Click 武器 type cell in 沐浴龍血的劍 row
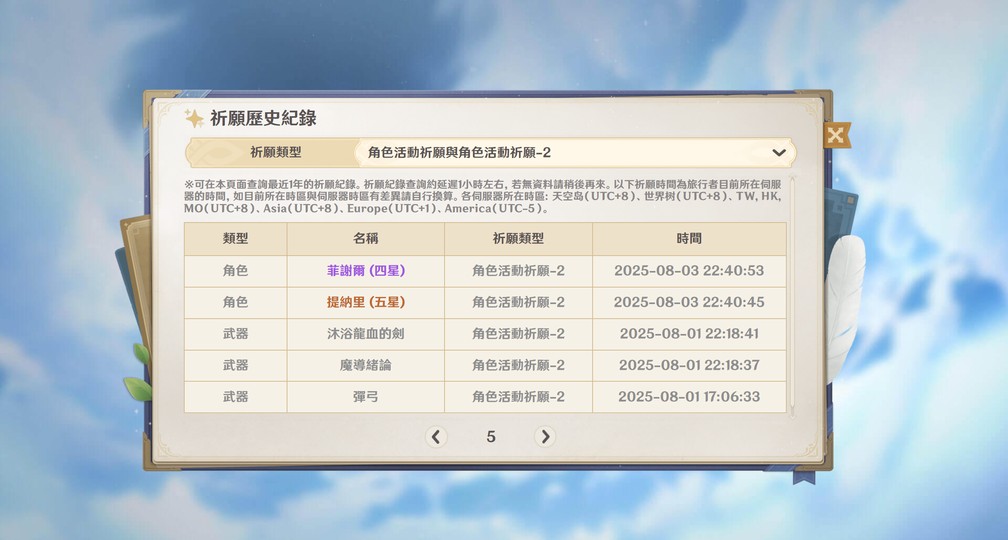Screen dimensions: 1008x540 (x=235, y=334)
